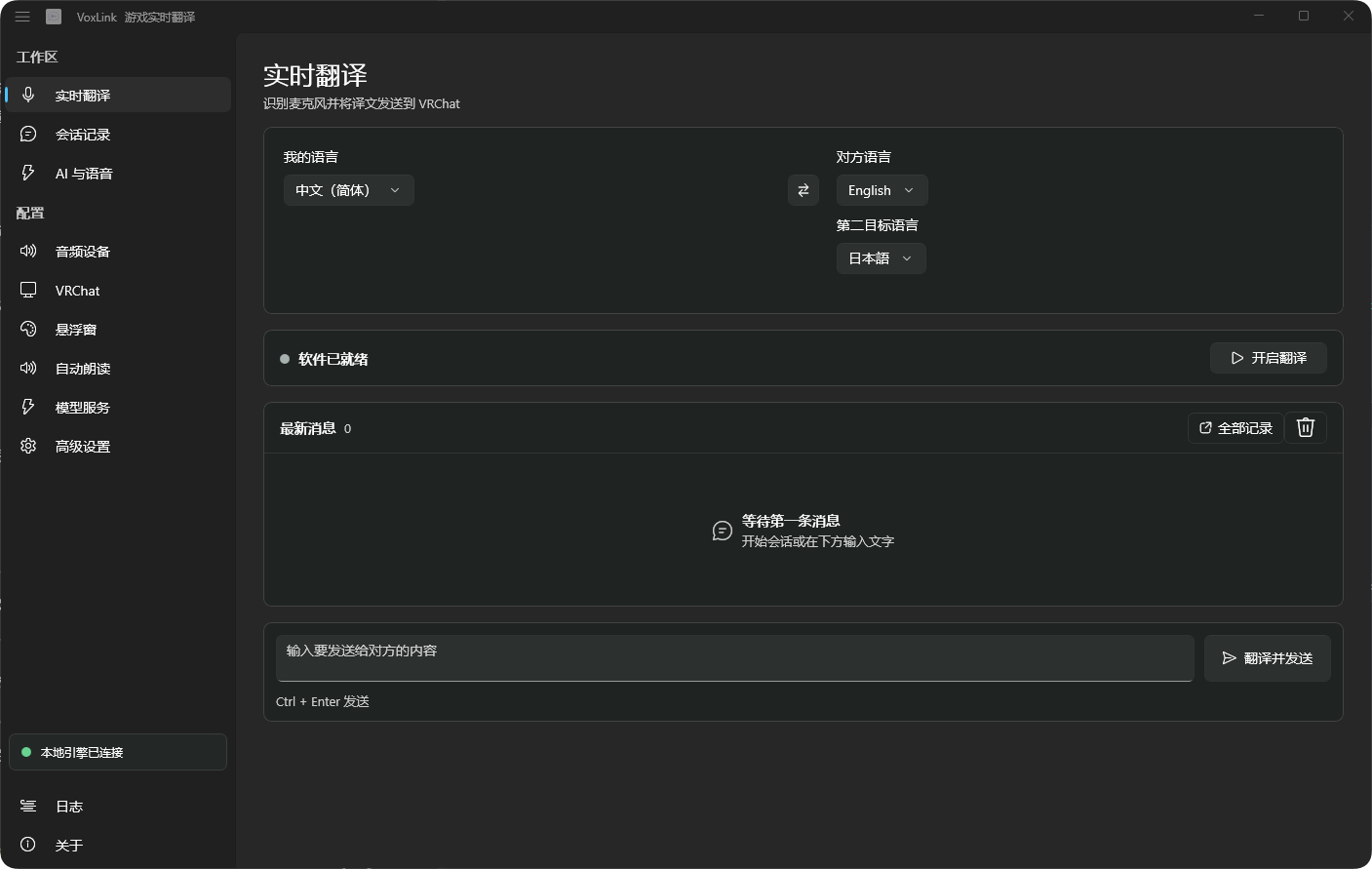Click the 本地引擎已连接 status indicator
This screenshot has height=869, width=1372.
click(x=118, y=752)
